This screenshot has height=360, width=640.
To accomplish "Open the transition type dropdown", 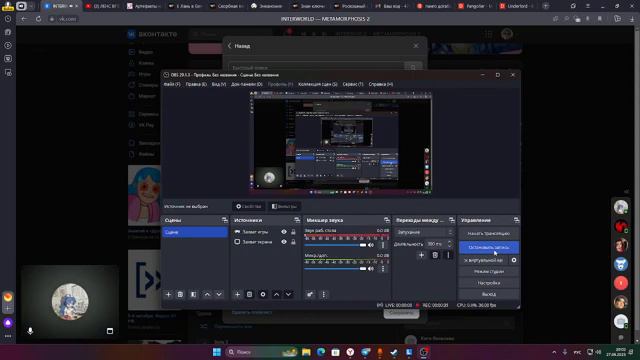I will [x=424, y=232].
